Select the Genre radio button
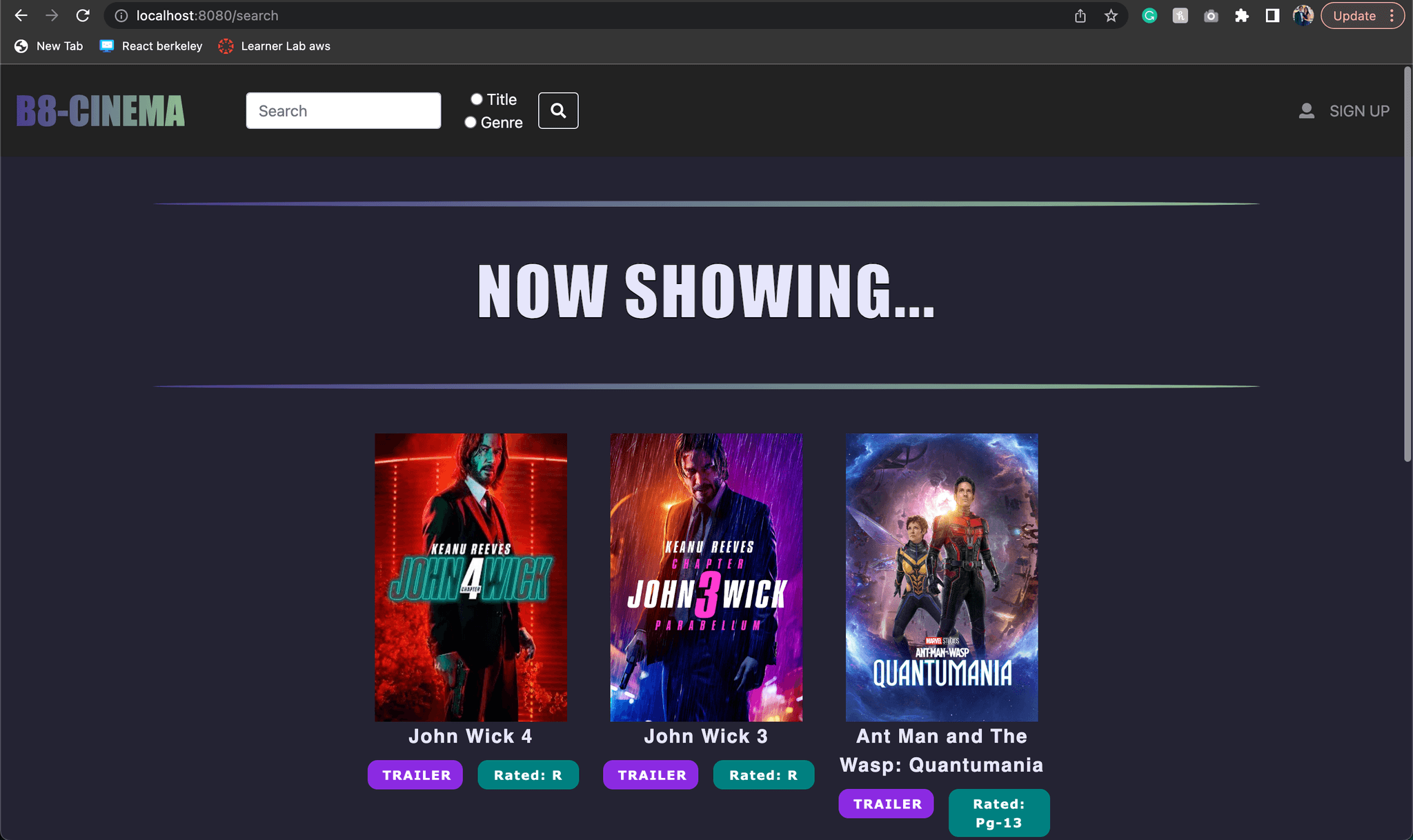This screenshot has height=840, width=1413. tap(470, 122)
